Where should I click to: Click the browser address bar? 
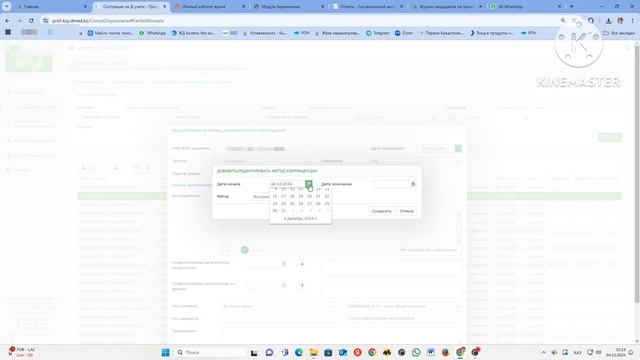pyautogui.click(x=302, y=20)
